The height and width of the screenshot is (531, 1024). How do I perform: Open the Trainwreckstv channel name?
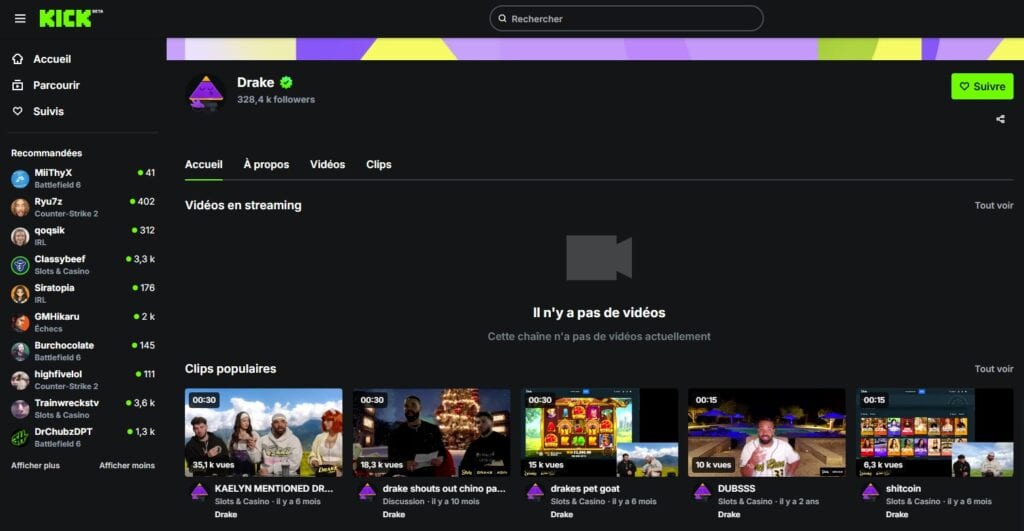tap(67, 402)
